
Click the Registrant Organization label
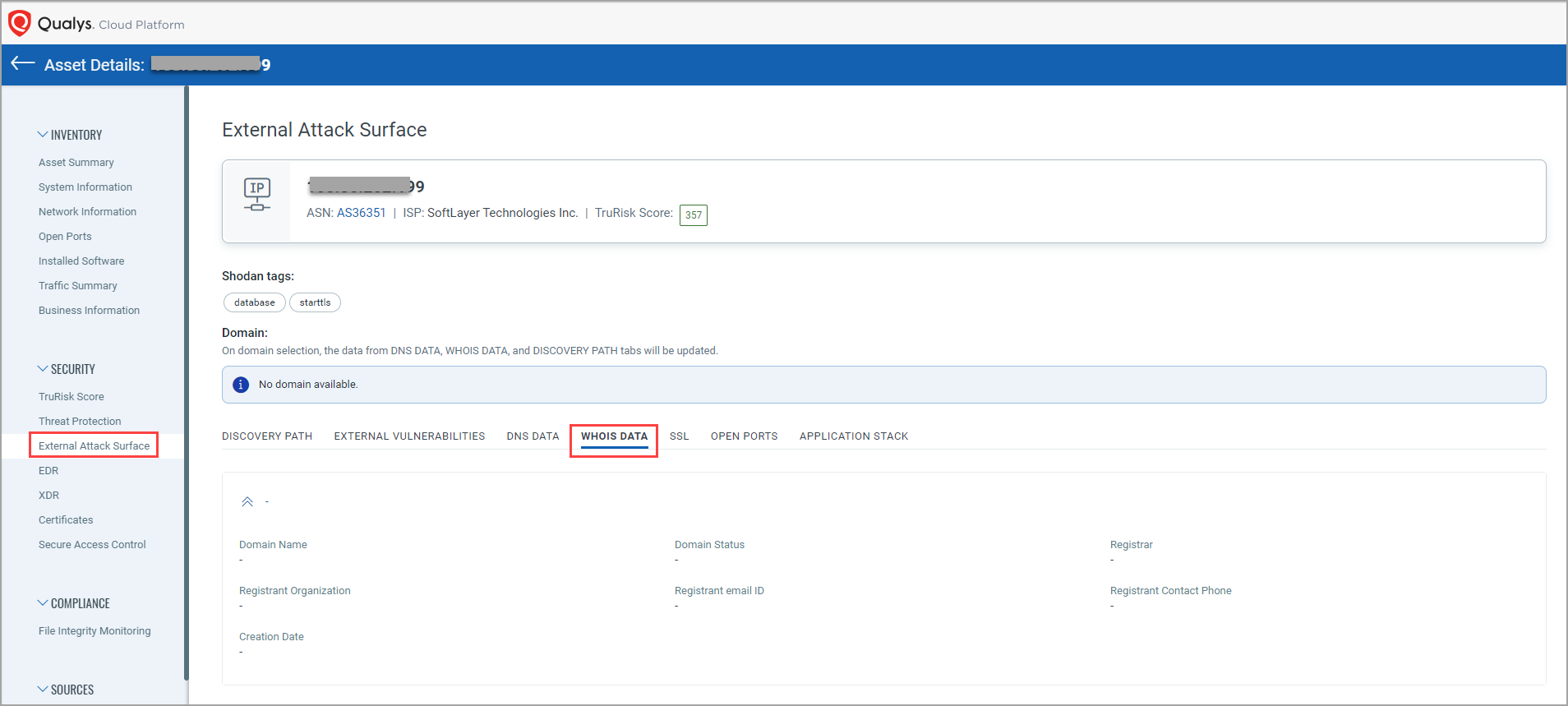294,591
